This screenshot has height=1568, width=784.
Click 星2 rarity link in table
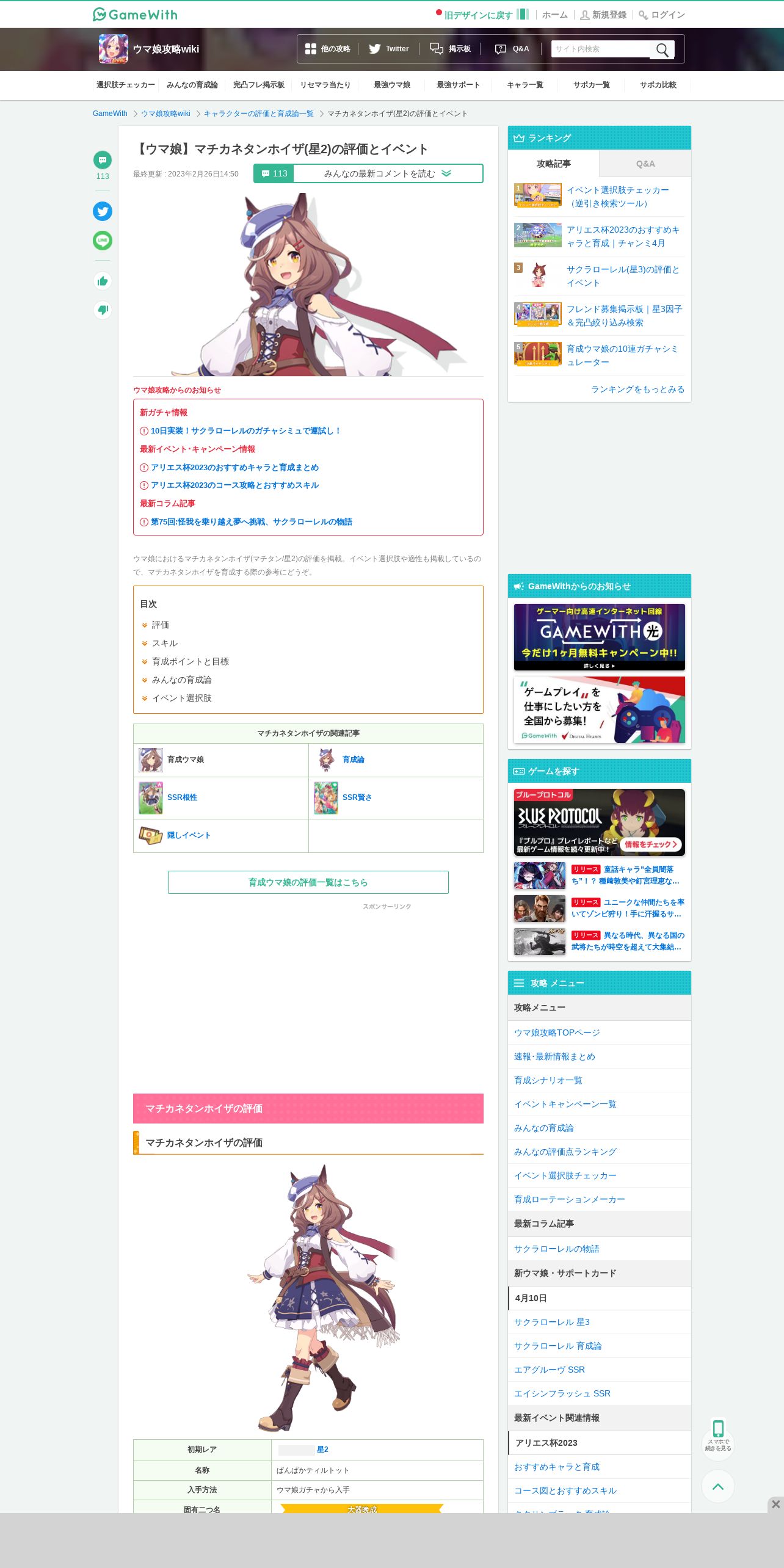click(x=322, y=1449)
